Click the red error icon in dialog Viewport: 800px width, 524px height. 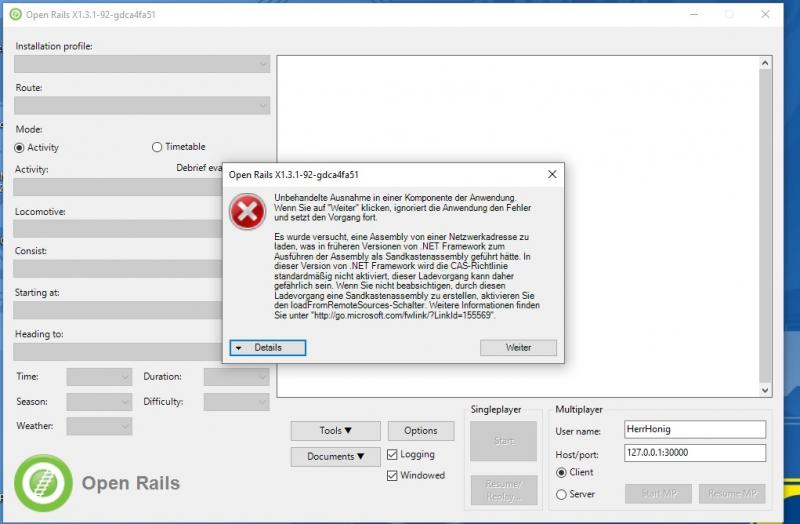click(247, 211)
